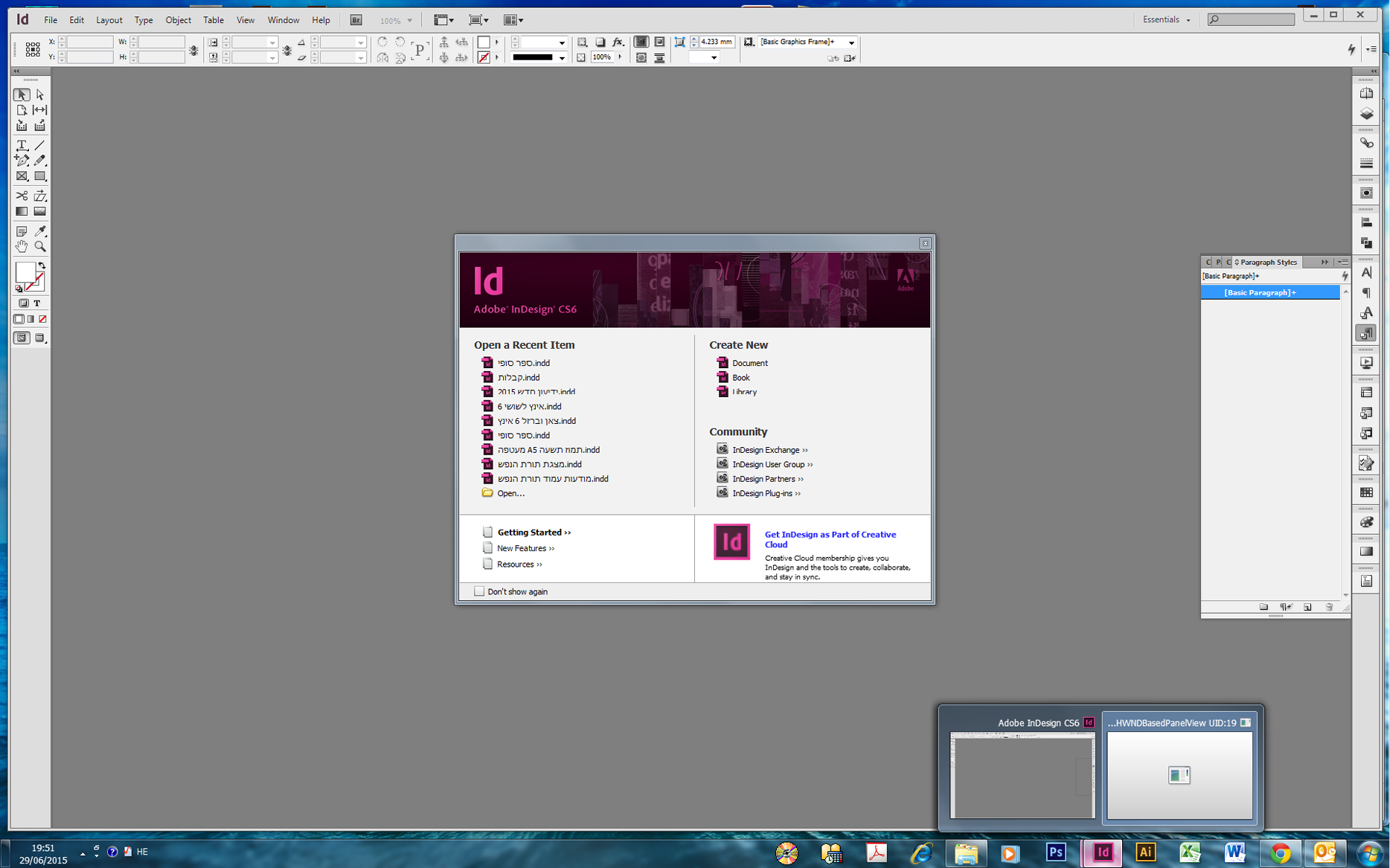Screen dimensions: 1390x868
Task: Open the Stroke panel icon
Action: coord(1366,163)
